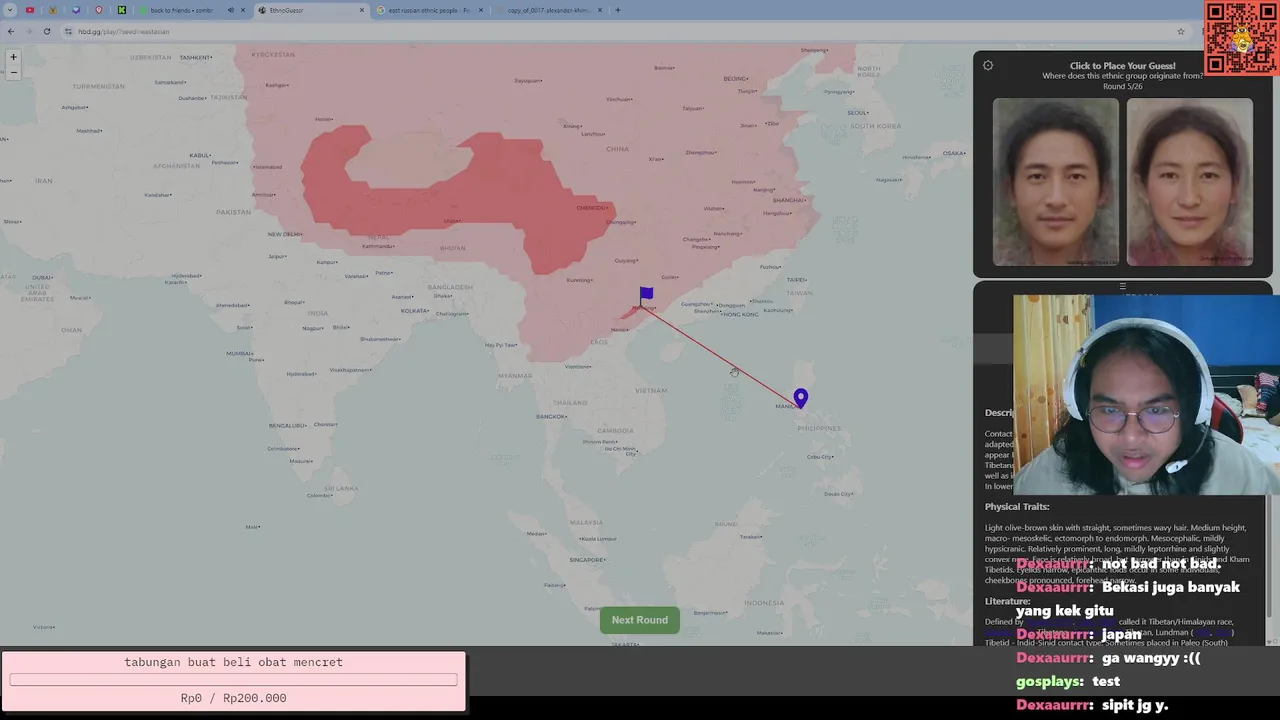Open a new browser tab
The height and width of the screenshot is (720, 1280).
(x=618, y=10)
